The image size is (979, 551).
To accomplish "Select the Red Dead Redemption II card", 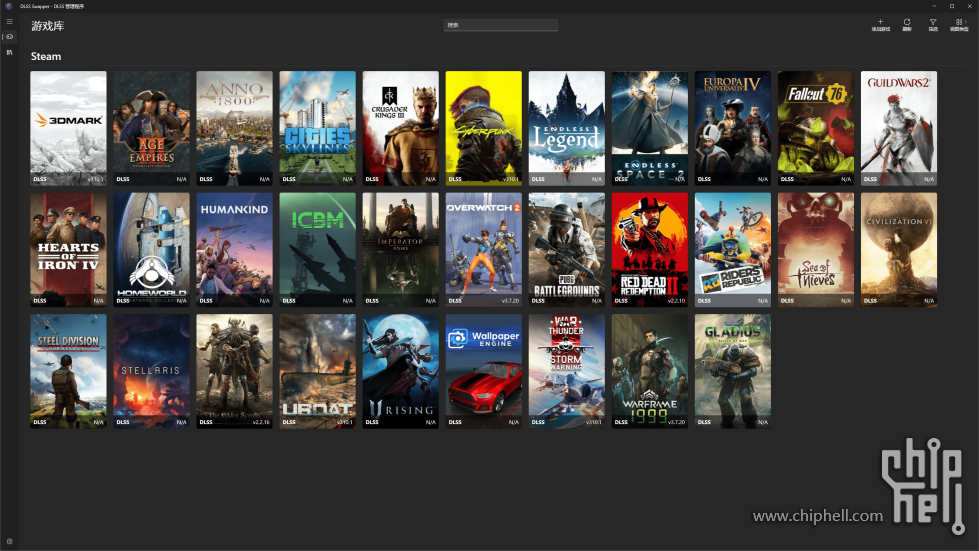I will (x=649, y=250).
